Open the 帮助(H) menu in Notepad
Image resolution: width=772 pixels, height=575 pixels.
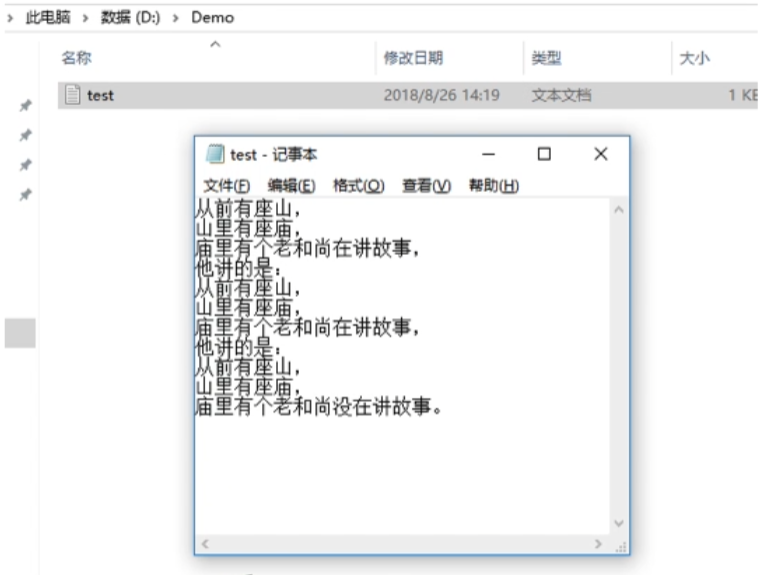[494, 186]
